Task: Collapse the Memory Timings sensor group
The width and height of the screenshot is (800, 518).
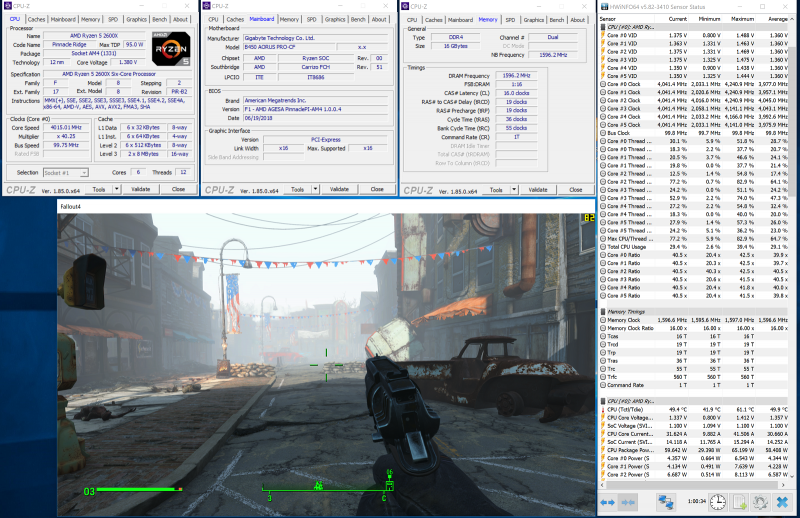Action: point(603,312)
